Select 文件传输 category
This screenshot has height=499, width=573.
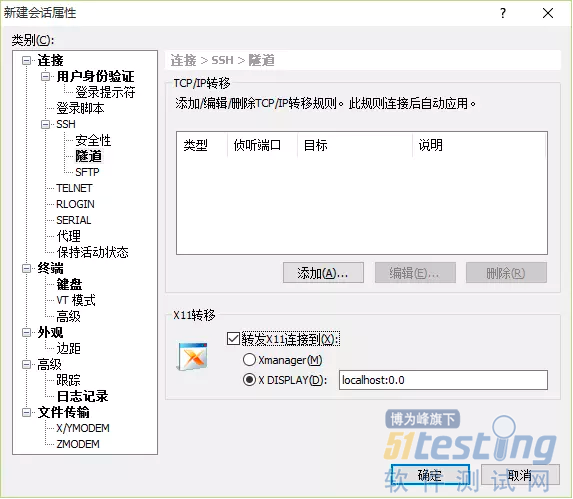coord(64,412)
